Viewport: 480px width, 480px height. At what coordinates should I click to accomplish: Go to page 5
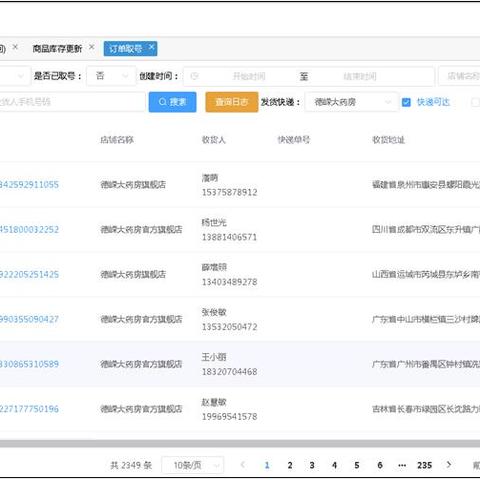357,465
